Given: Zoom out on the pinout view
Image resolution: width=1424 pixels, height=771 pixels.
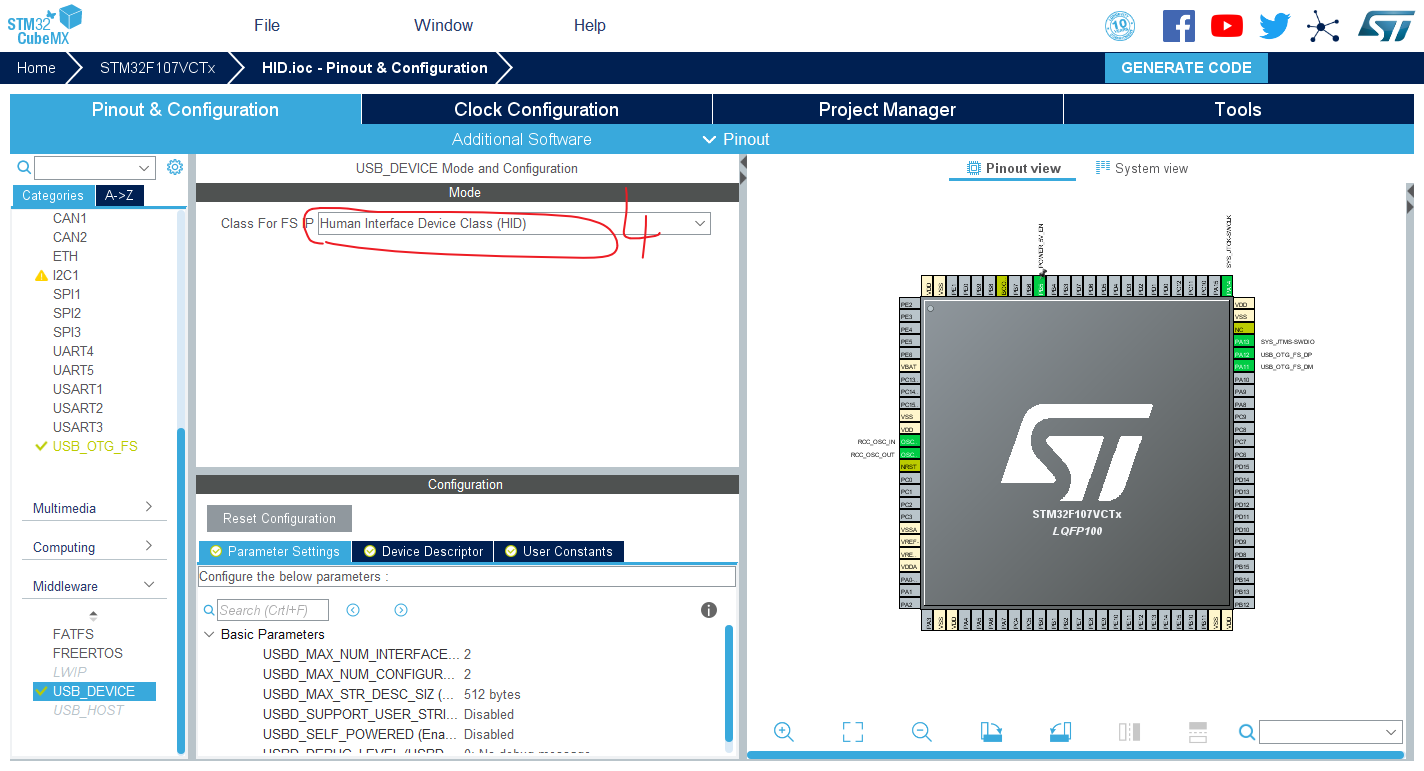Looking at the screenshot, I should point(921,732).
